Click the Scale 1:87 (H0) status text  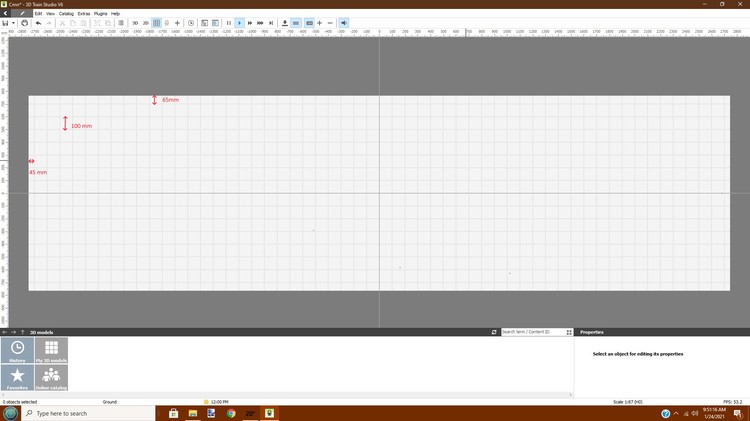pos(628,402)
